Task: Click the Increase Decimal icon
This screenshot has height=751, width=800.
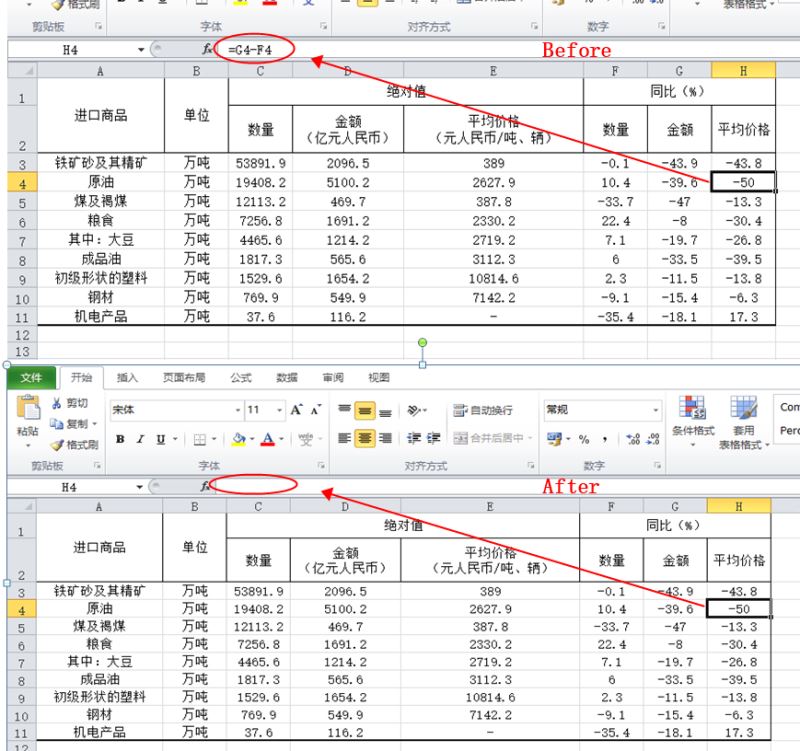Action: [x=631, y=440]
